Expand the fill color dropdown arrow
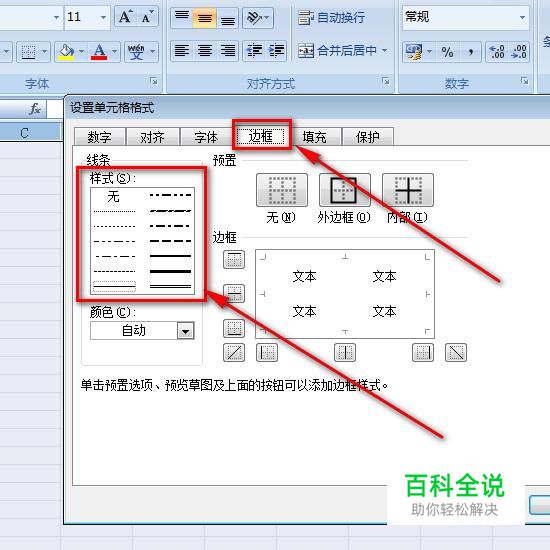 point(81,52)
